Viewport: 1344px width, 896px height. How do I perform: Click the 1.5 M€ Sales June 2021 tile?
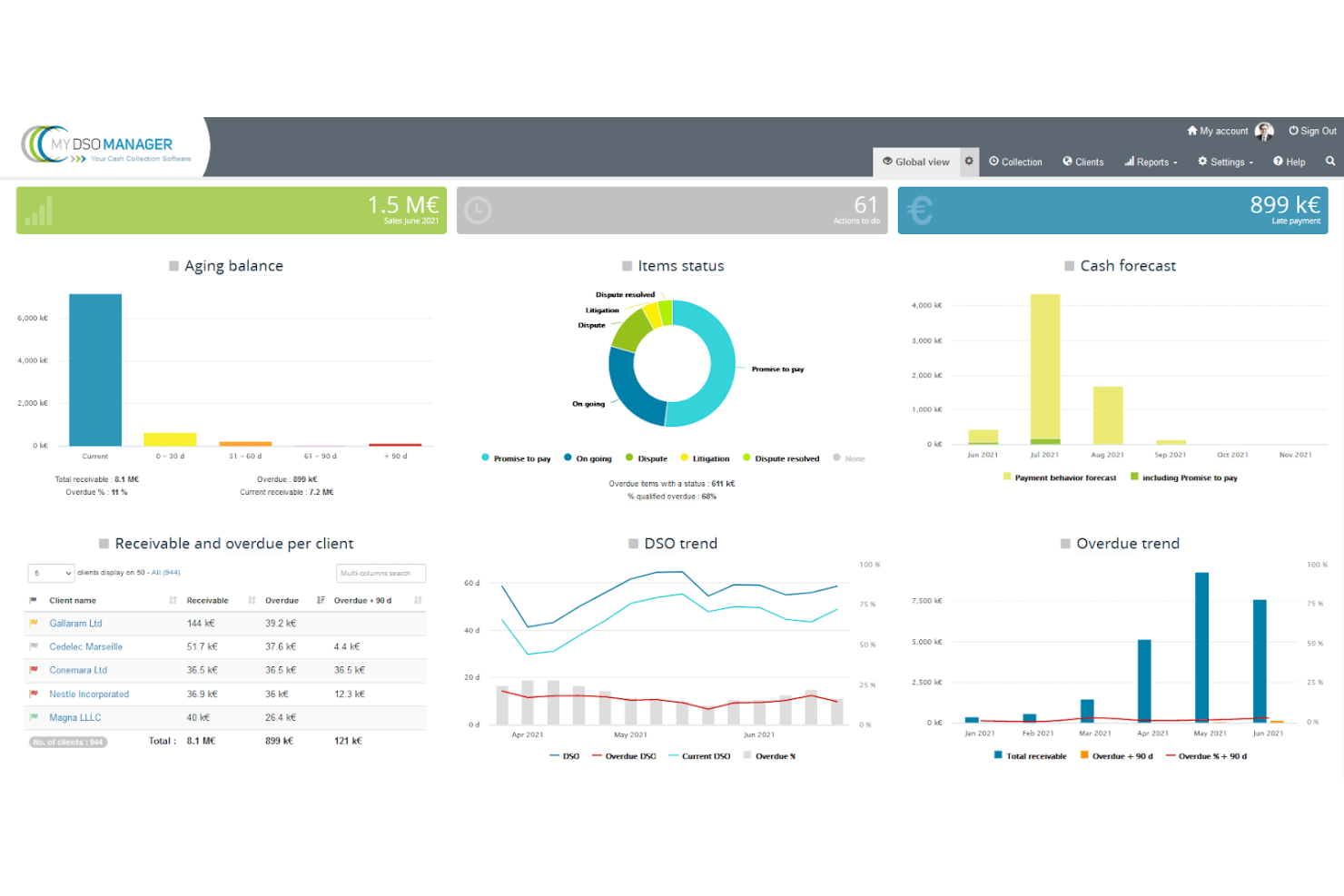point(232,211)
